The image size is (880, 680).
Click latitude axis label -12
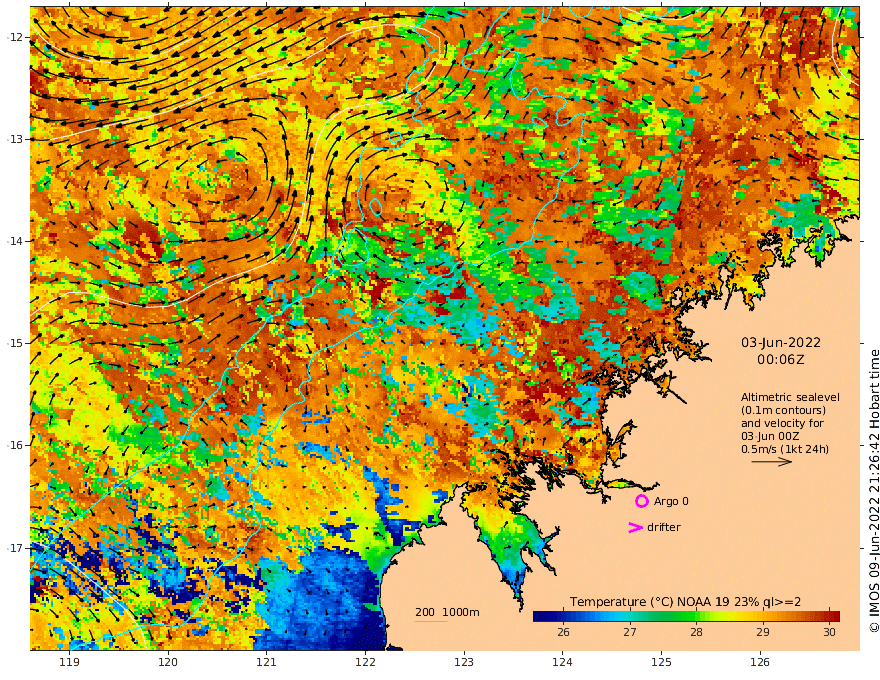pos(15,37)
